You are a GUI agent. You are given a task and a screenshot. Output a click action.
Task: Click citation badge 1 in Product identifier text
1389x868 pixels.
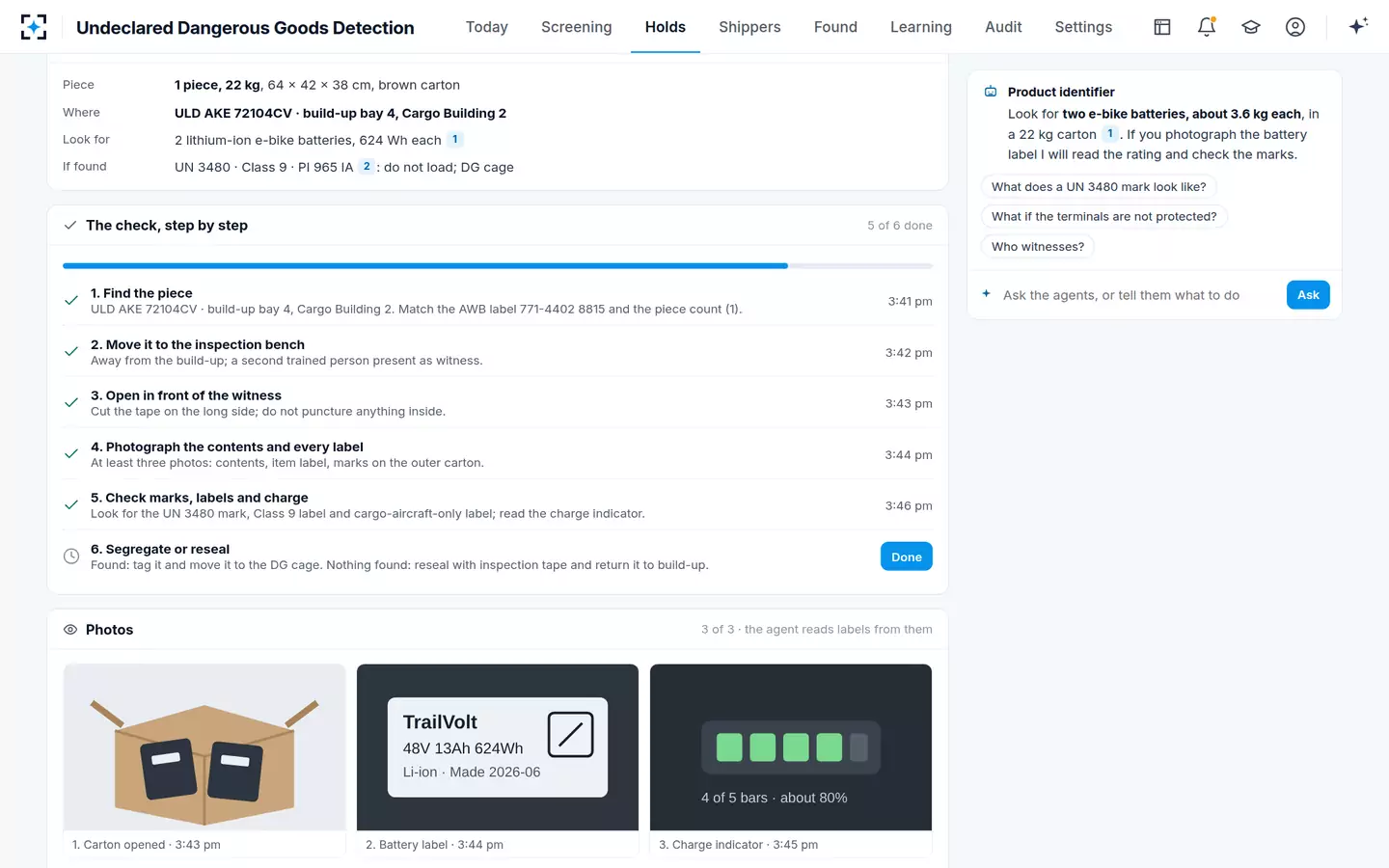click(x=1110, y=134)
